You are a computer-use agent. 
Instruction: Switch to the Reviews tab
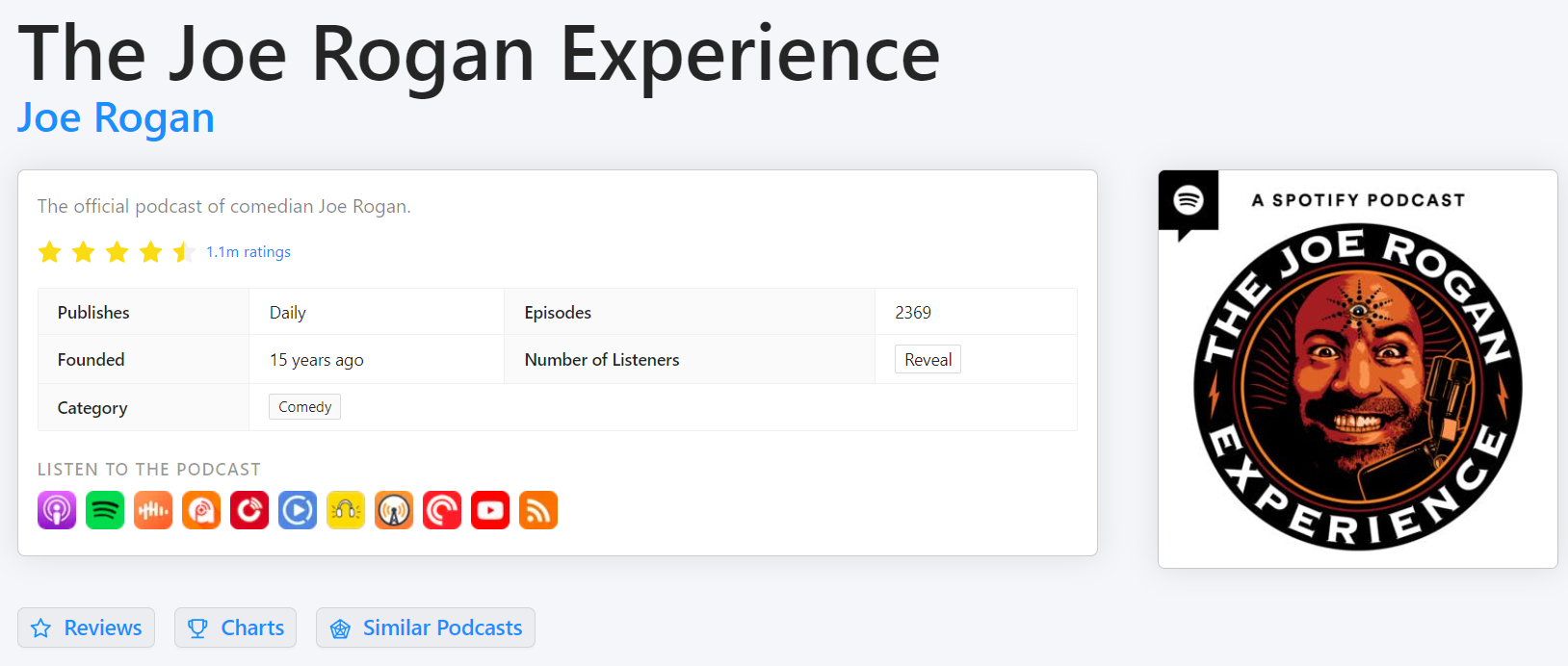[87, 628]
